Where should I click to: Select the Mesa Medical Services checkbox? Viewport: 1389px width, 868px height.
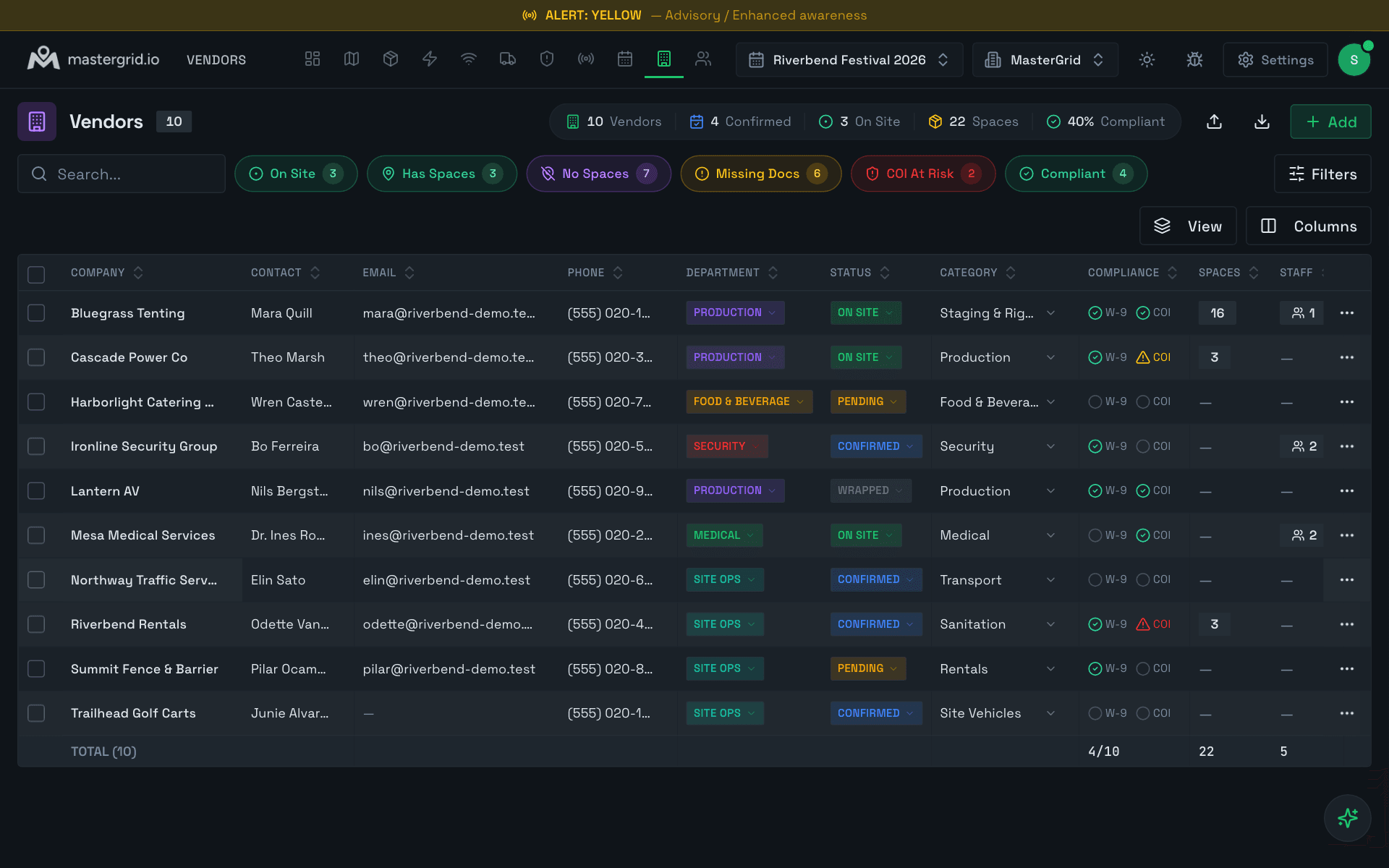[36, 535]
